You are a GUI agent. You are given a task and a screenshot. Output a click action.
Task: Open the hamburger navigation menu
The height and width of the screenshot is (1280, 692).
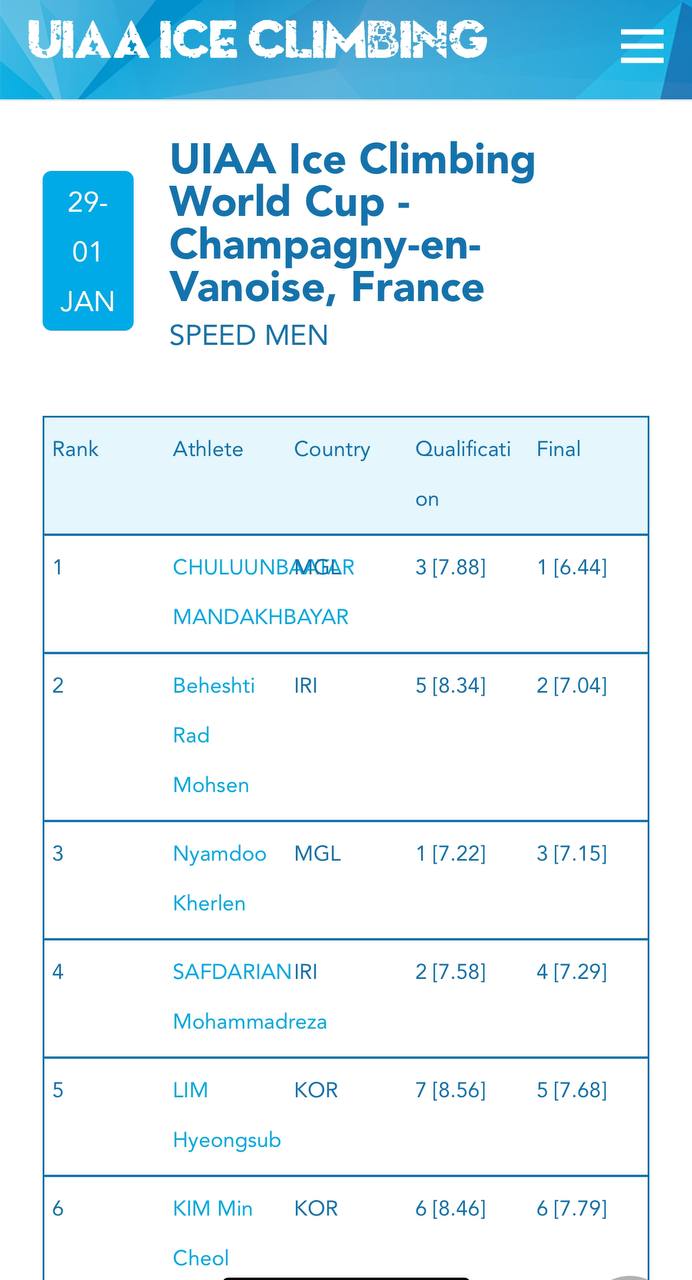click(x=641, y=45)
